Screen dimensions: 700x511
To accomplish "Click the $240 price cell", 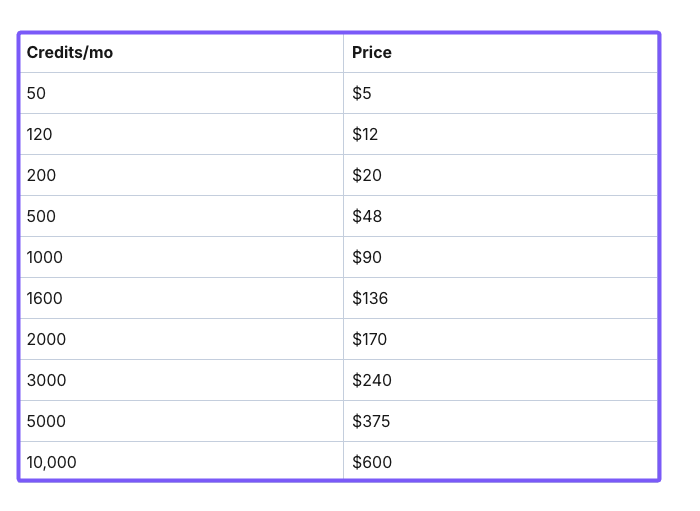I will 372,380.
